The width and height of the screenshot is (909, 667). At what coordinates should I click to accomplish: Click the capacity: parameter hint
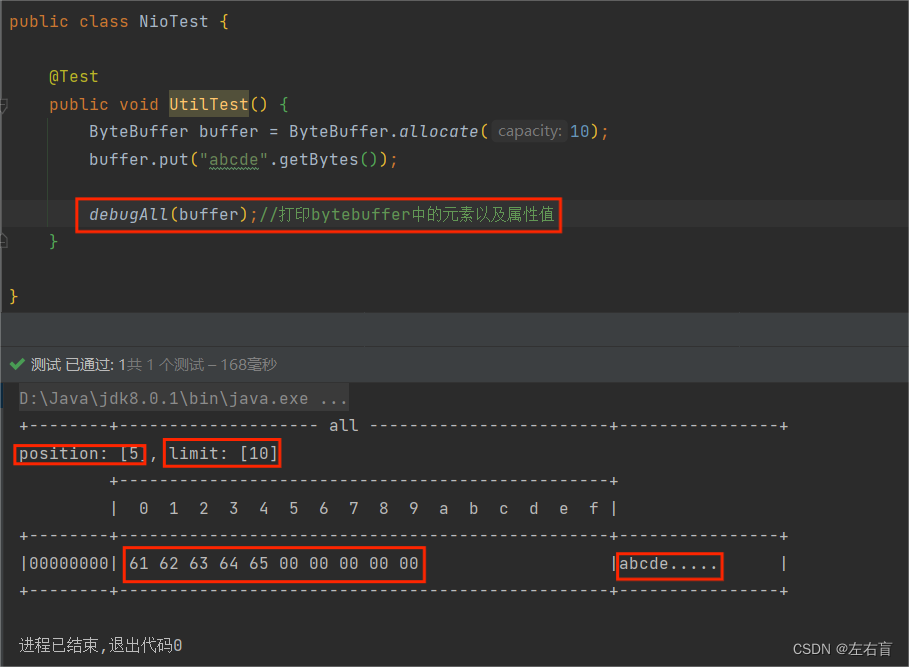(x=529, y=132)
